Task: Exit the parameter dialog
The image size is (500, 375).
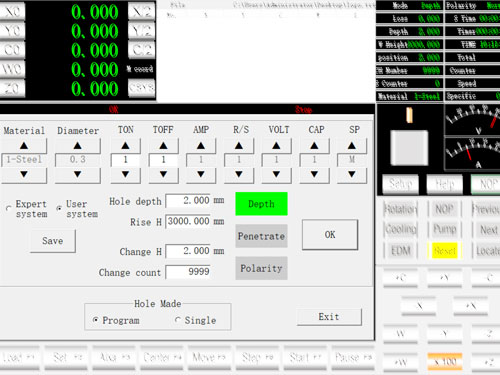Action: 329,317
